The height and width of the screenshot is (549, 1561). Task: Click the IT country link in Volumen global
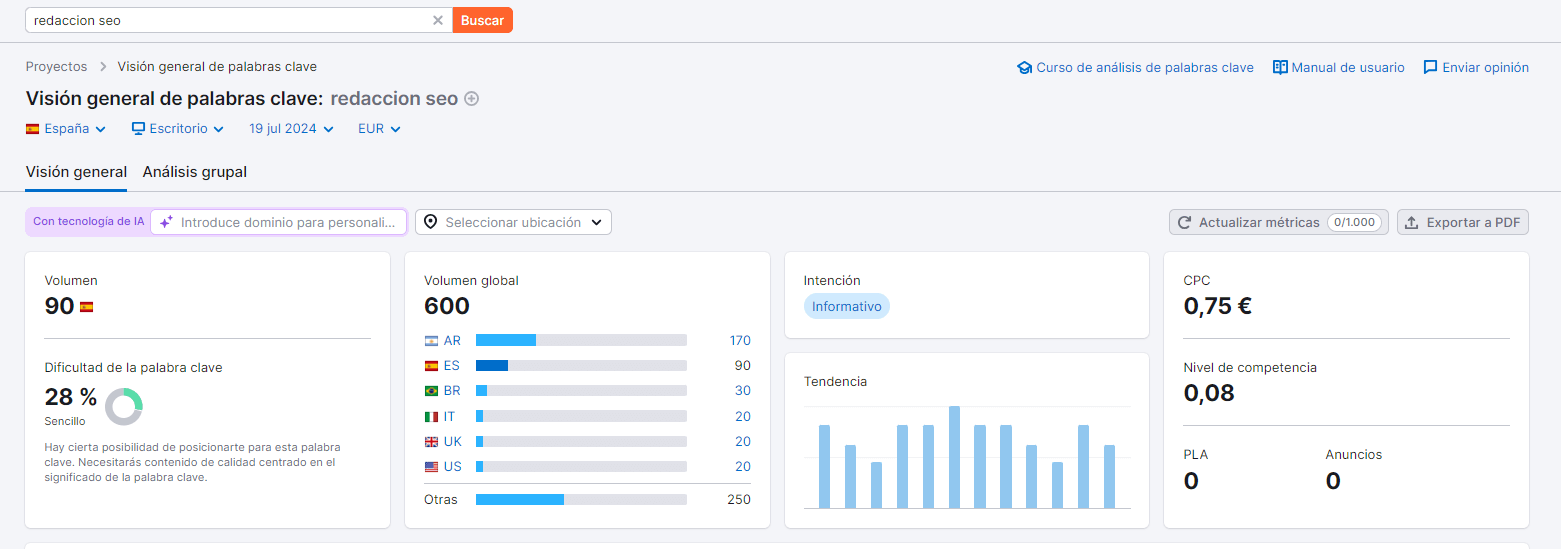[449, 416]
